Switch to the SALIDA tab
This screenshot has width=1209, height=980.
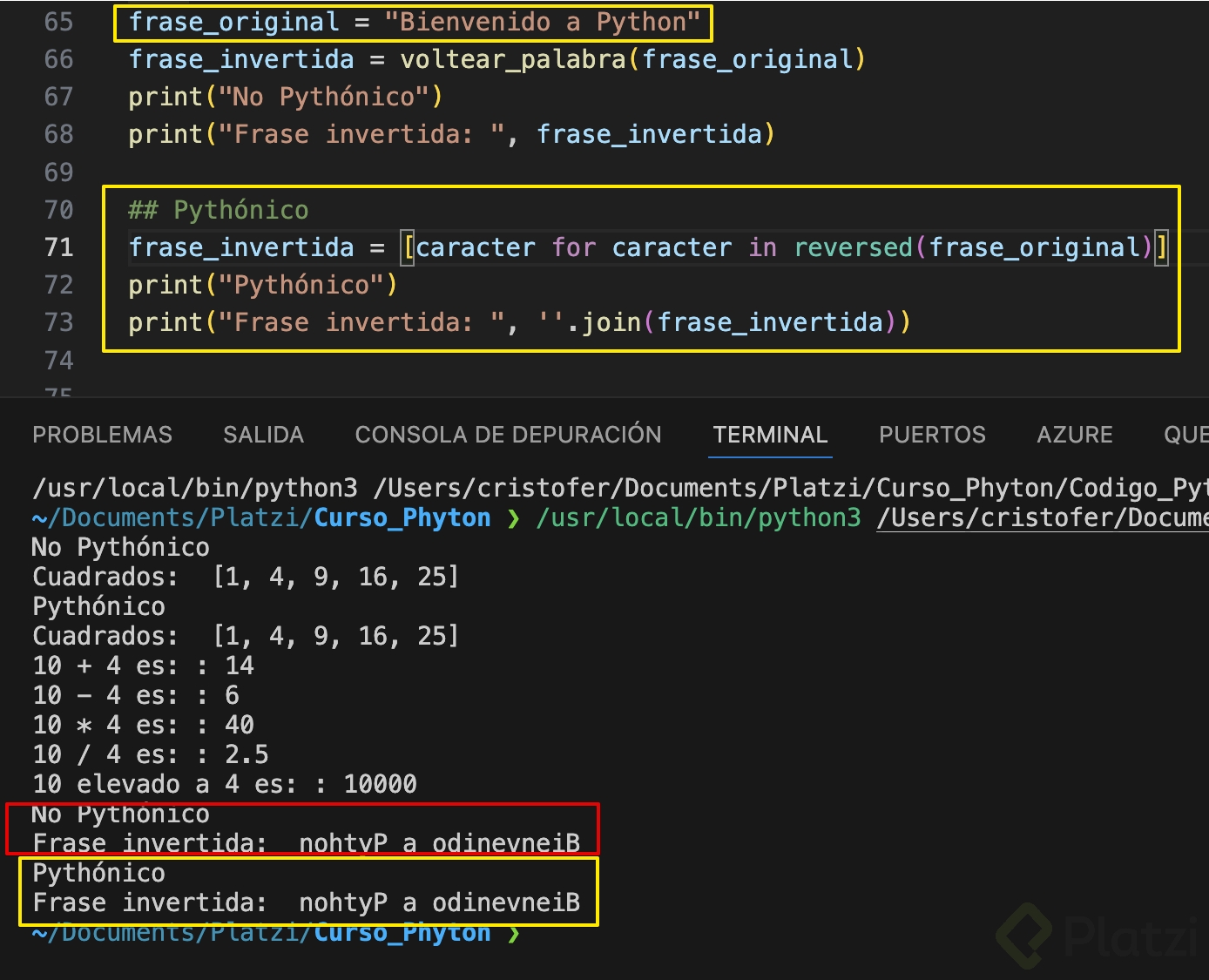point(263,435)
